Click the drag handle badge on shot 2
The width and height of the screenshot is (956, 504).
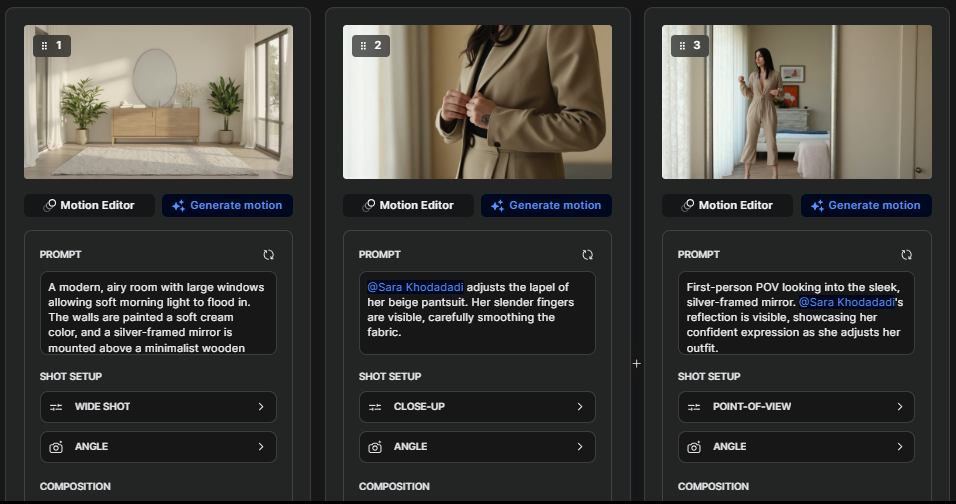coord(370,46)
